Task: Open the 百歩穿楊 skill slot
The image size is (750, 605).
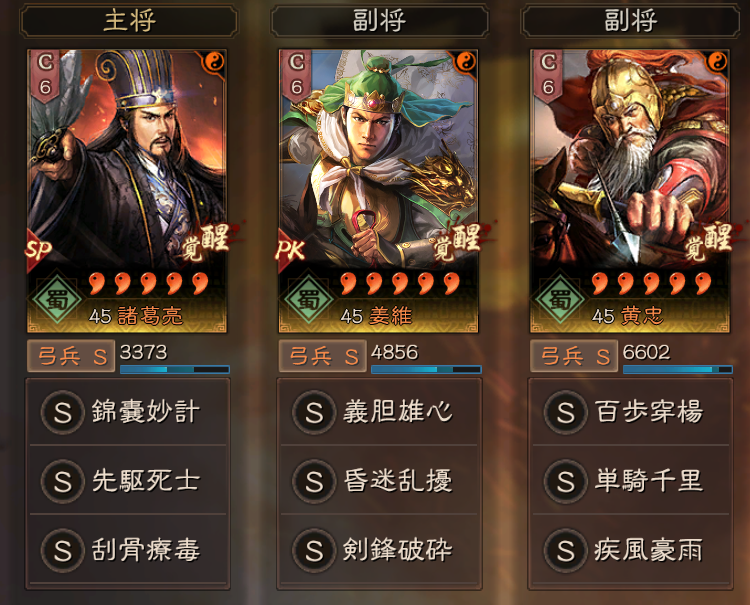Action: [x=630, y=412]
